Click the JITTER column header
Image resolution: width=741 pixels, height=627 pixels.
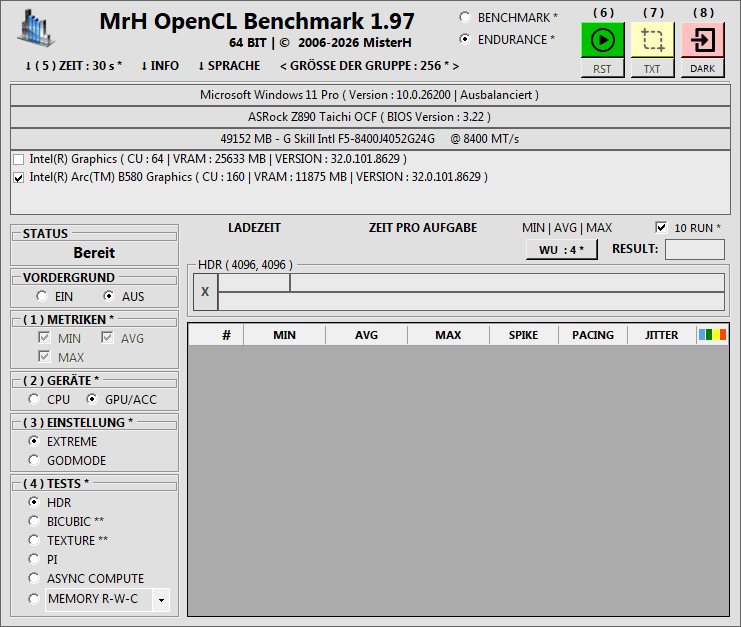[662, 335]
